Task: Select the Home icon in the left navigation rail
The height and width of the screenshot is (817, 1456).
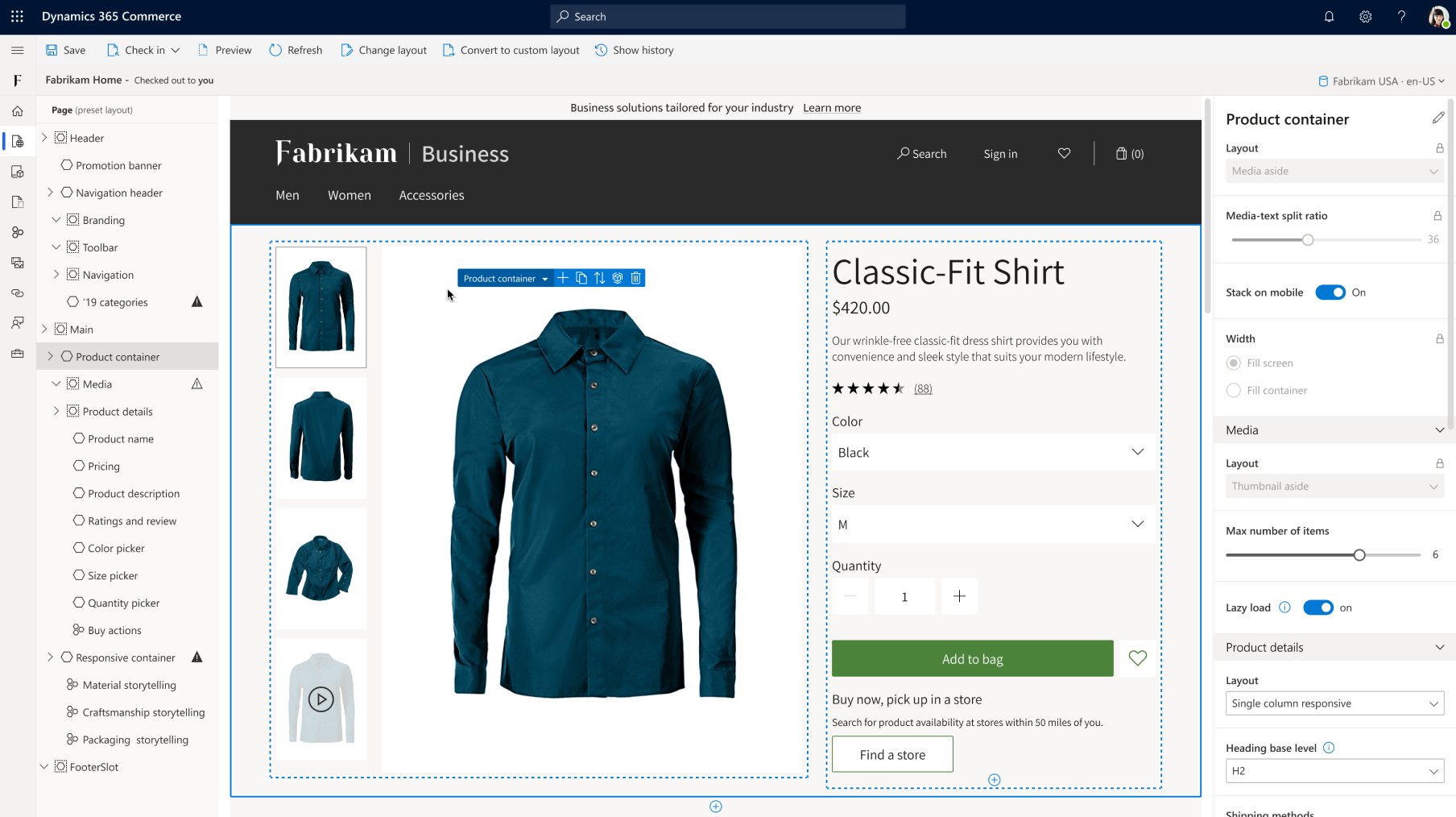Action: (x=17, y=110)
